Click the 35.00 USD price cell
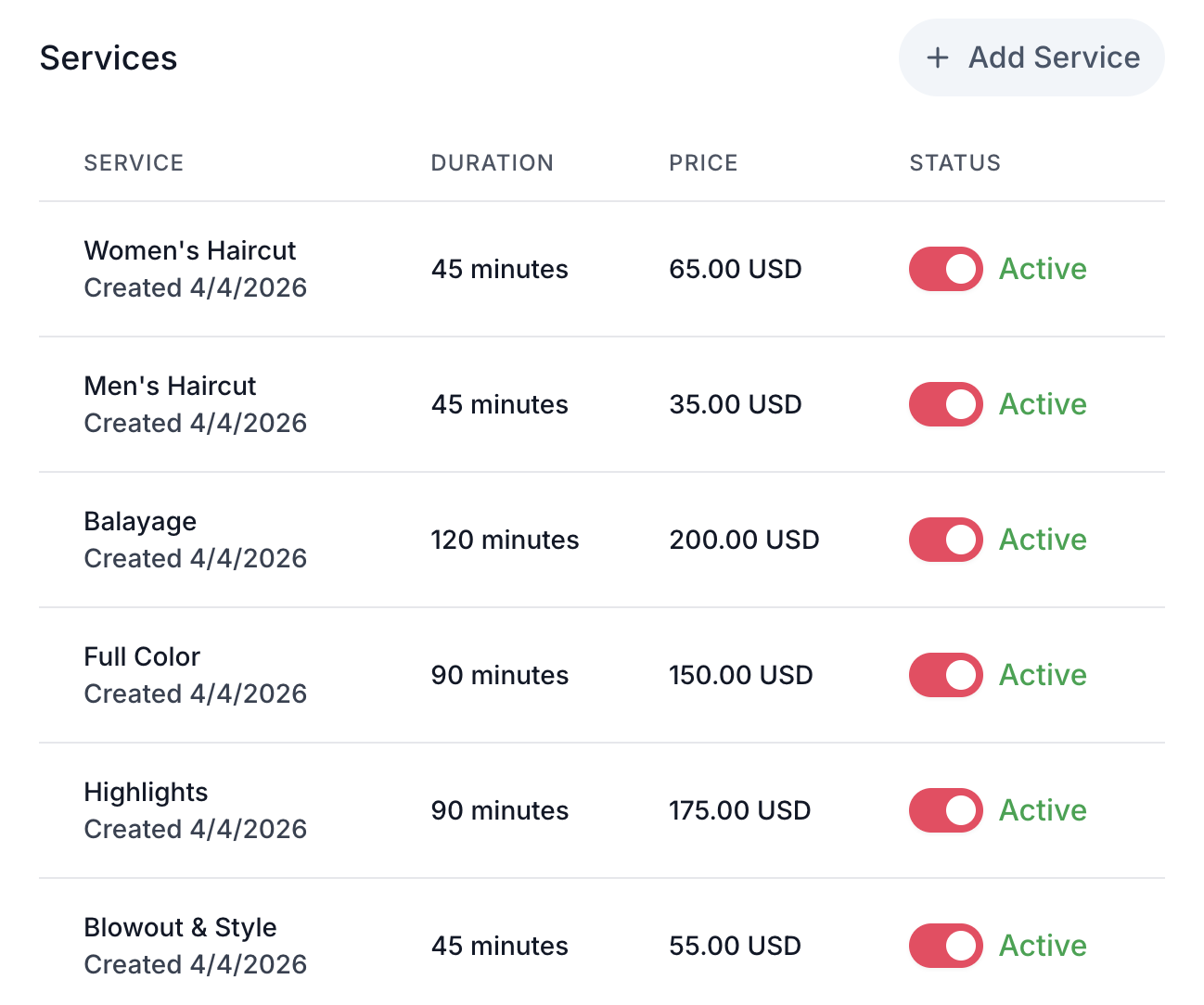Screen dimensions: 1204x1005 [x=736, y=404]
